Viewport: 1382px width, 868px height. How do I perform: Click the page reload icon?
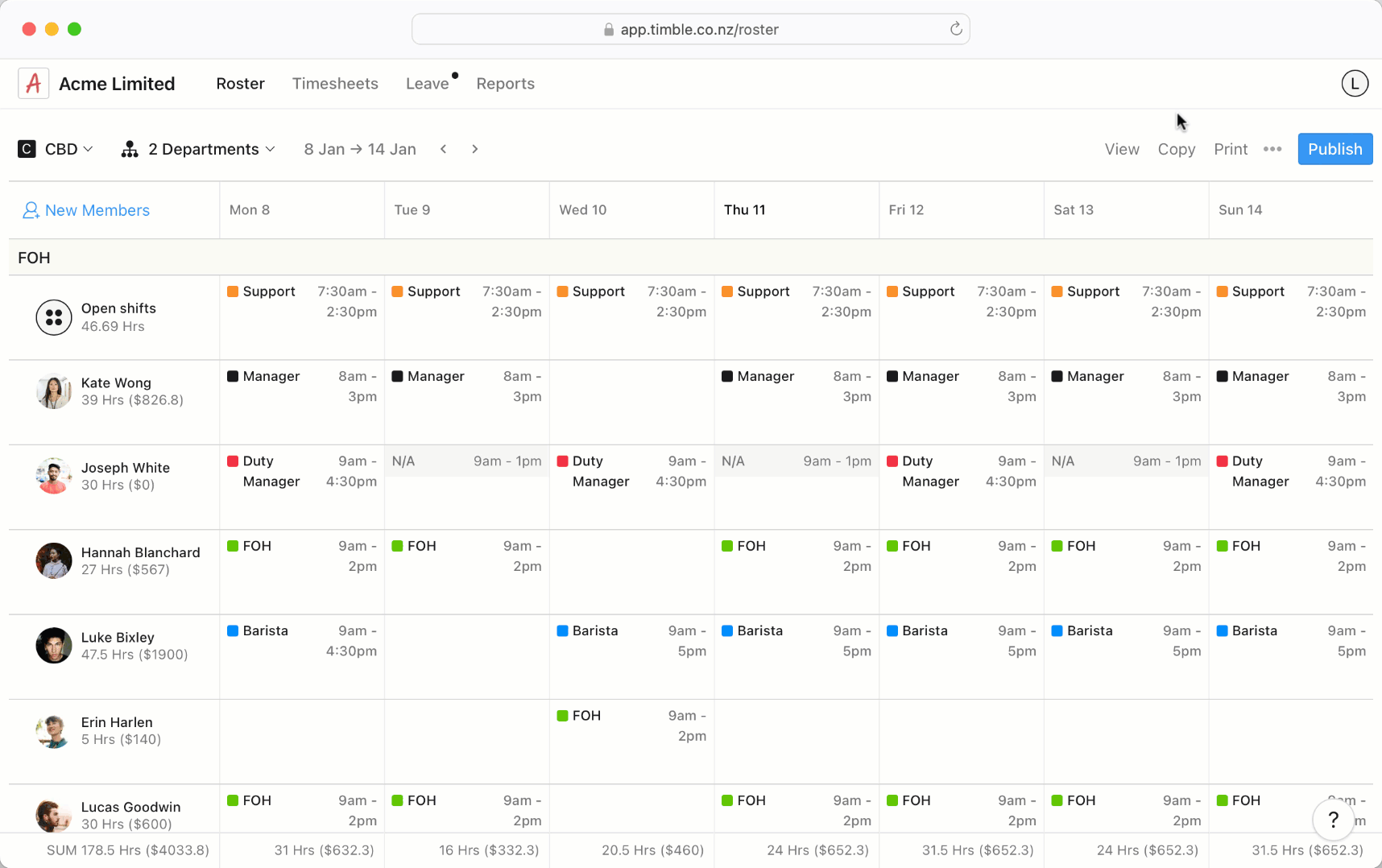(956, 29)
